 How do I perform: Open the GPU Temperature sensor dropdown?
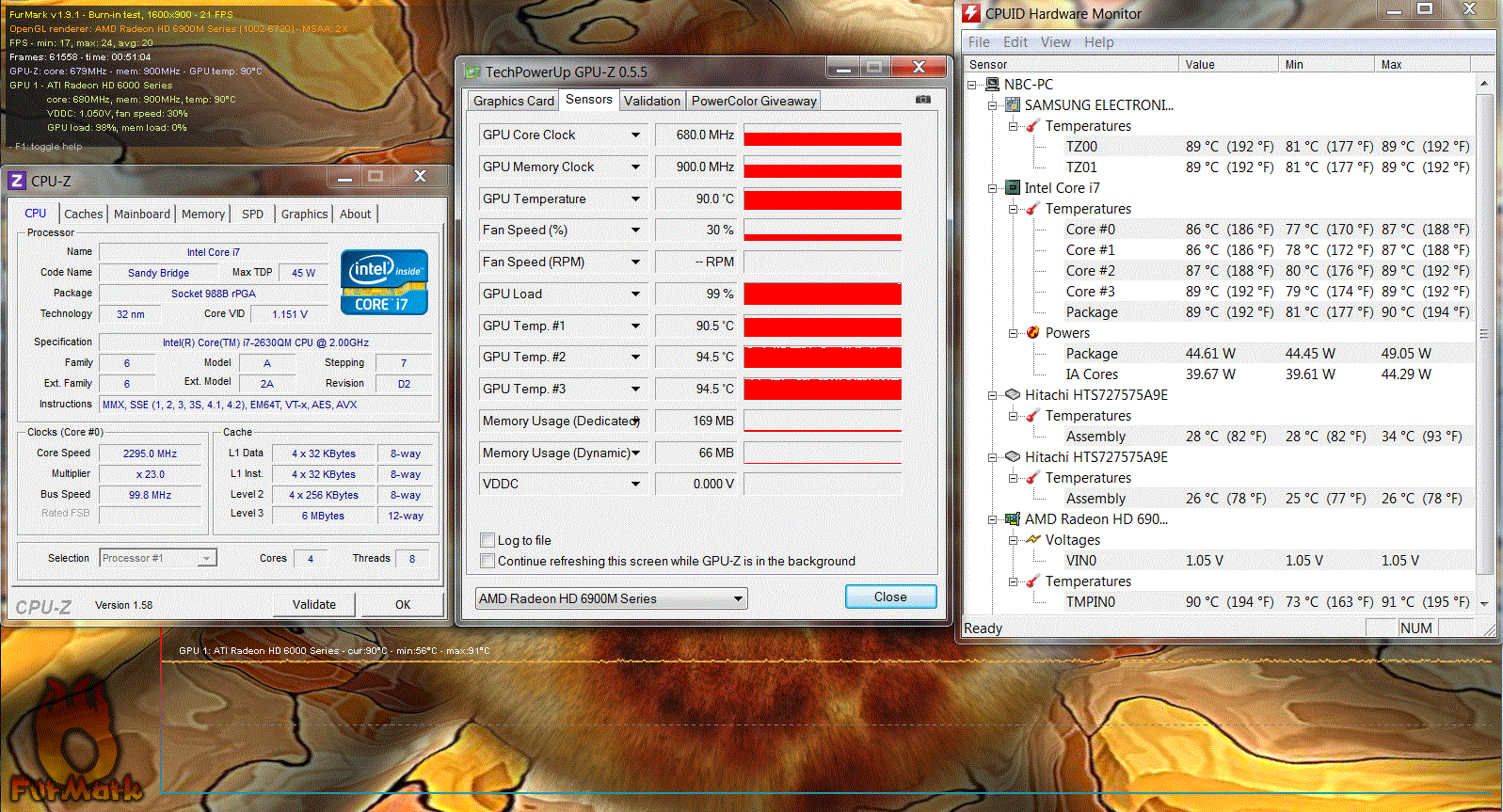tap(636, 199)
